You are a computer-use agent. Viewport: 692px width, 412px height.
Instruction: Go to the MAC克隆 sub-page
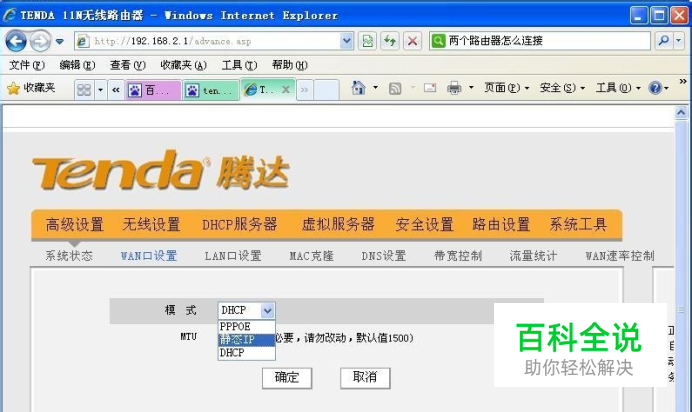coord(312,256)
